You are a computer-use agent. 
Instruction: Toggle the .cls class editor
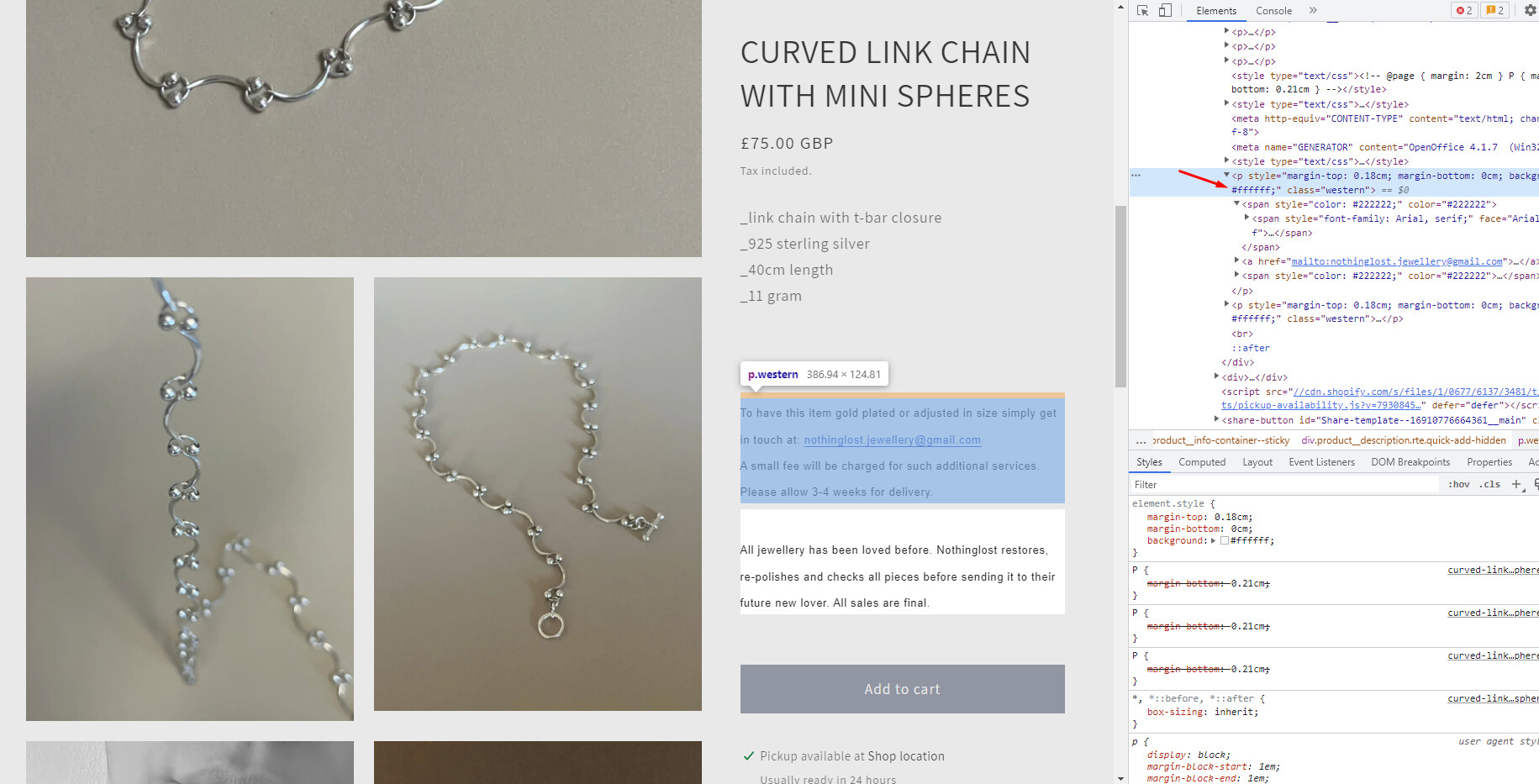pyautogui.click(x=1491, y=484)
